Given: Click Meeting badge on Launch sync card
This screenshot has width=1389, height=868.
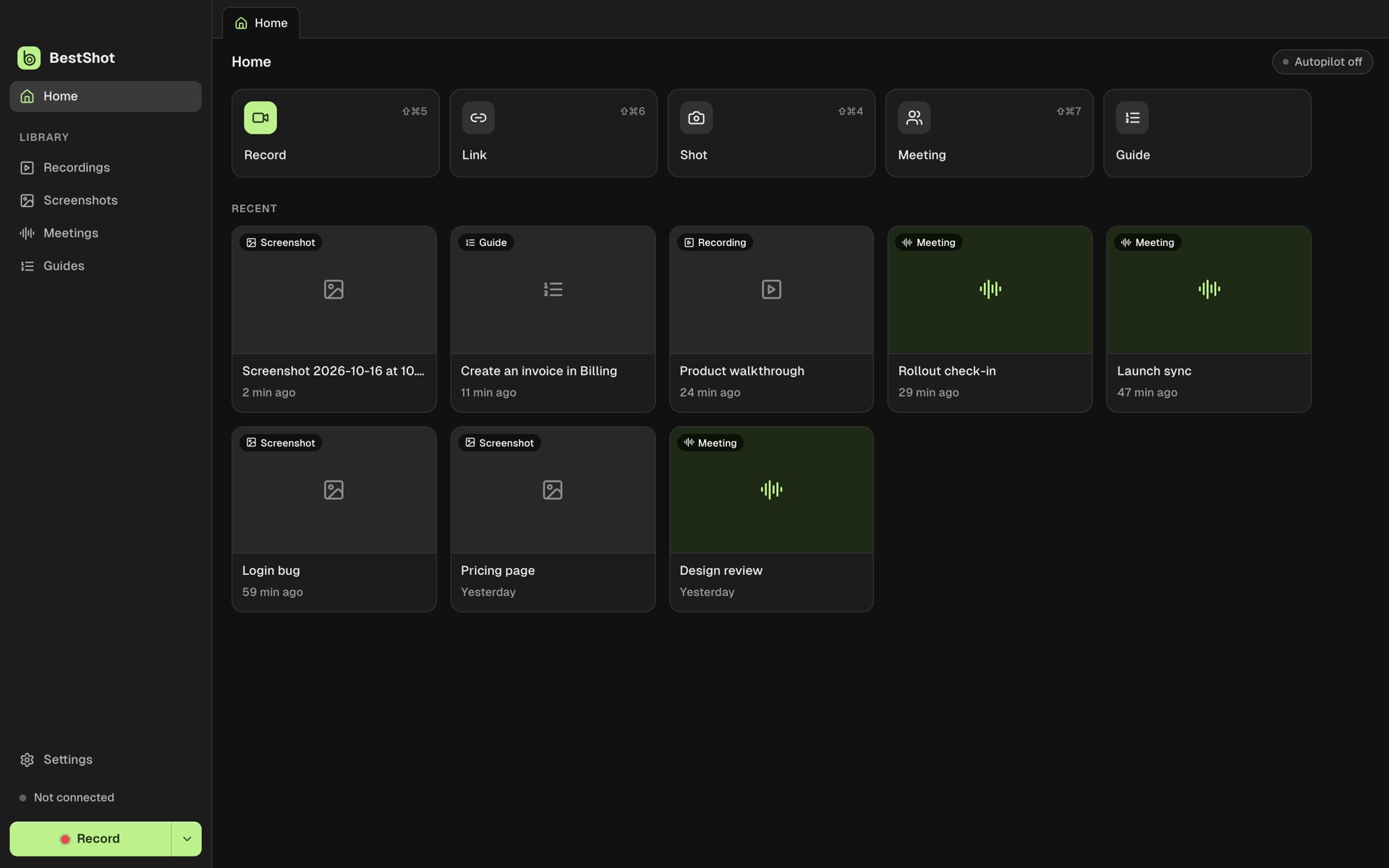Looking at the screenshot, I should (1147, 242).
